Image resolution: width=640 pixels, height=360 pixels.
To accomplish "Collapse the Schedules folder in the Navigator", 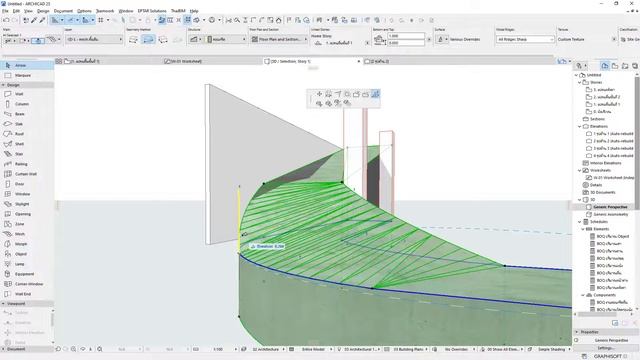I will [580, 222].
